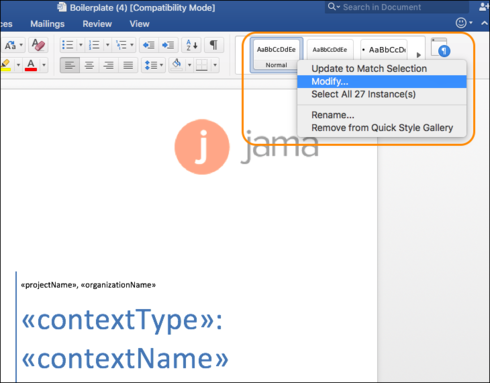Clear all formatting with the eraser icon
This screenshot has width=490, height=383.
click(38, 45)
